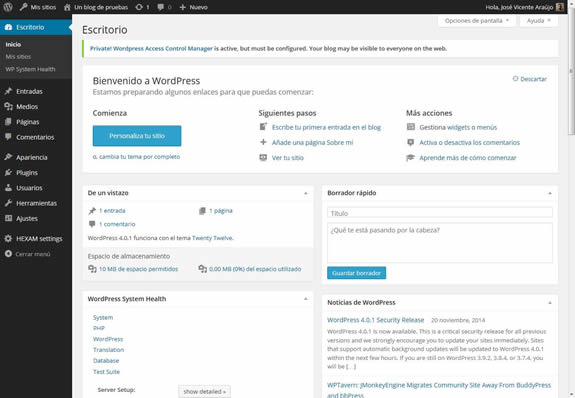Click cambia tu tema por completo link
Image resolution: width=575 pixels, height=398 pixels.
point(140,157)
